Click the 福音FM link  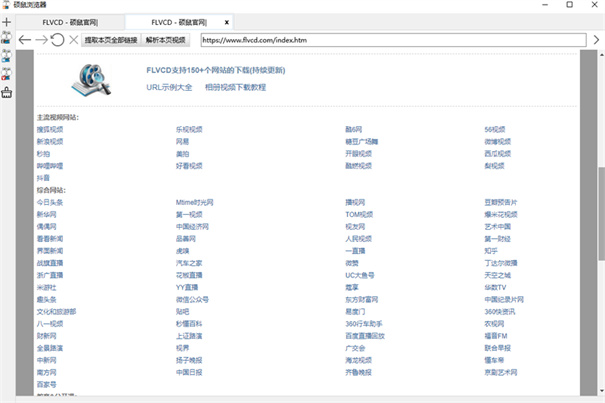click(496, 336)
